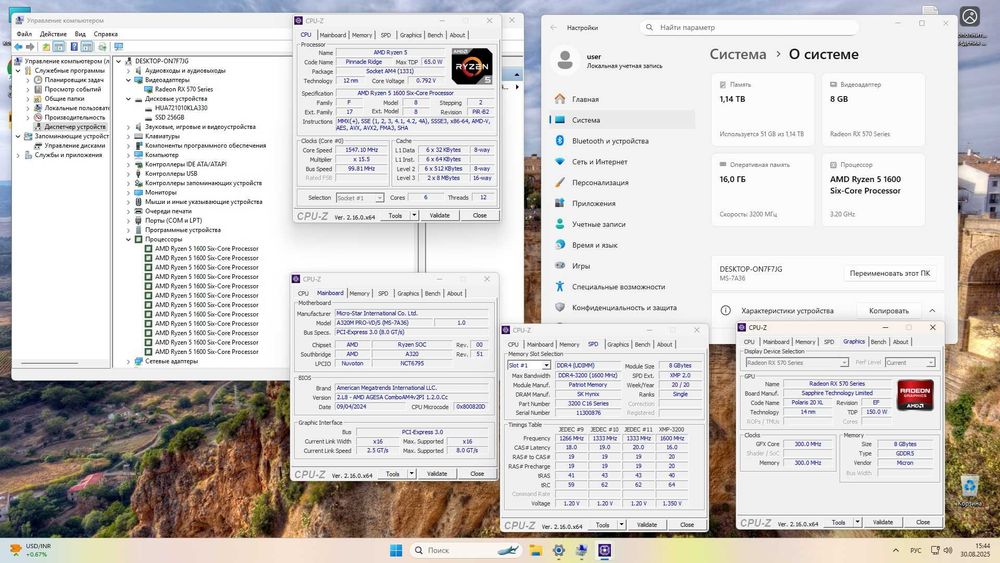The height and width of the screenshot is (563, 1000).
Task: Click the Копировать button in Settings
Action: coord(888,311)
